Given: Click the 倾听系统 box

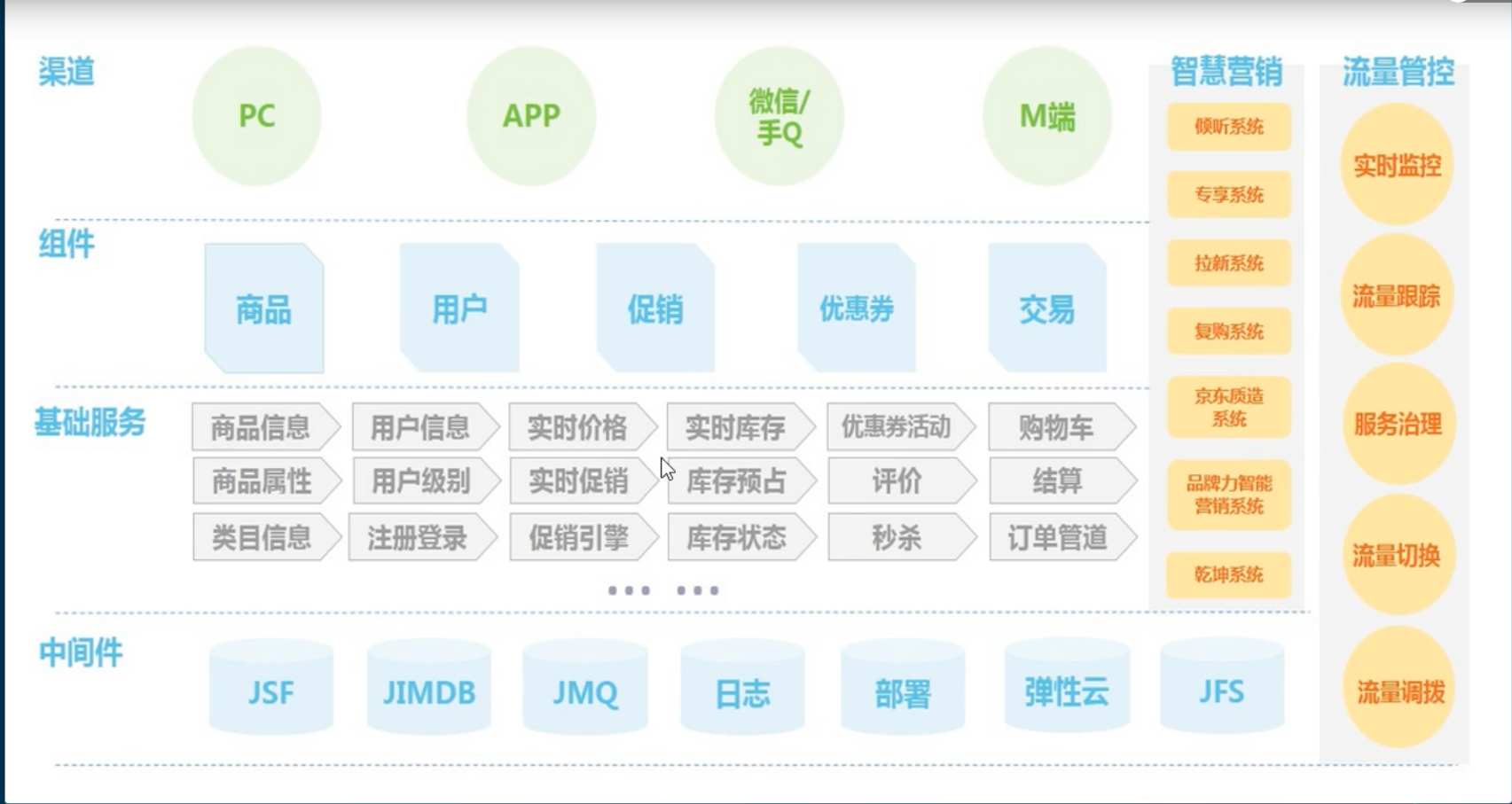Looking at the screenshot, I should [x=1229, y=127].
